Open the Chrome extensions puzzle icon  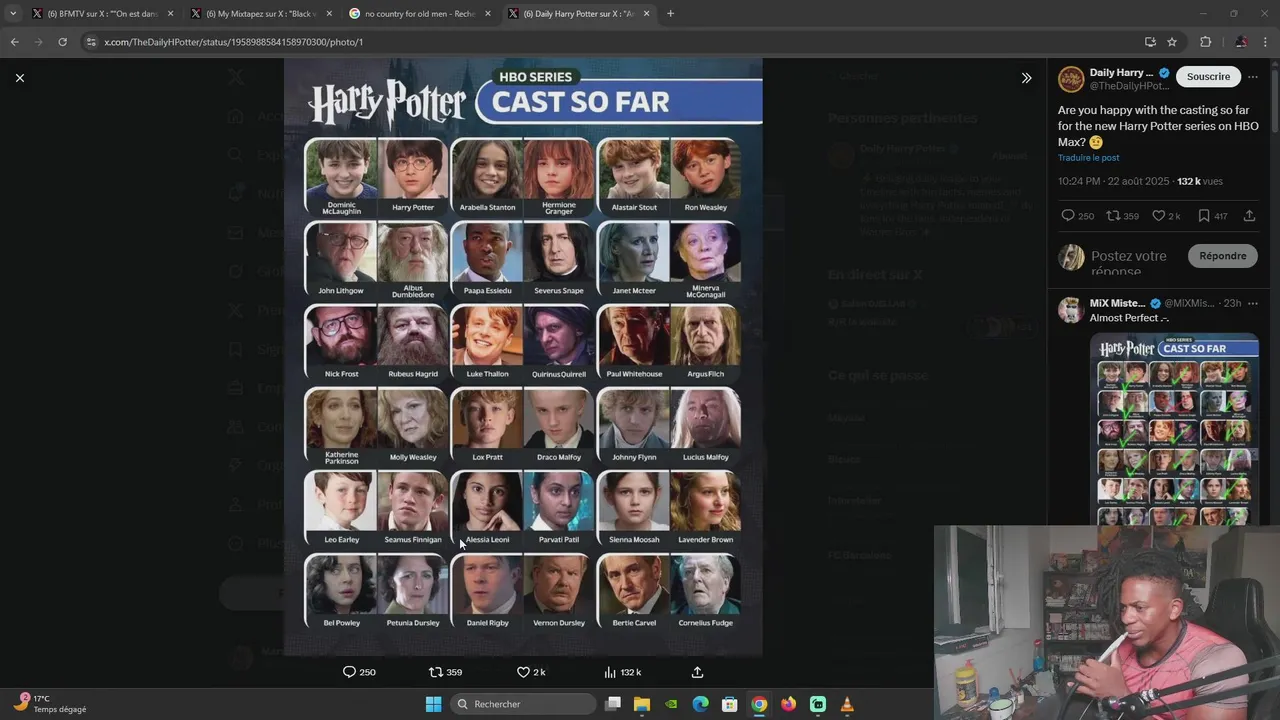(1205, 42)
